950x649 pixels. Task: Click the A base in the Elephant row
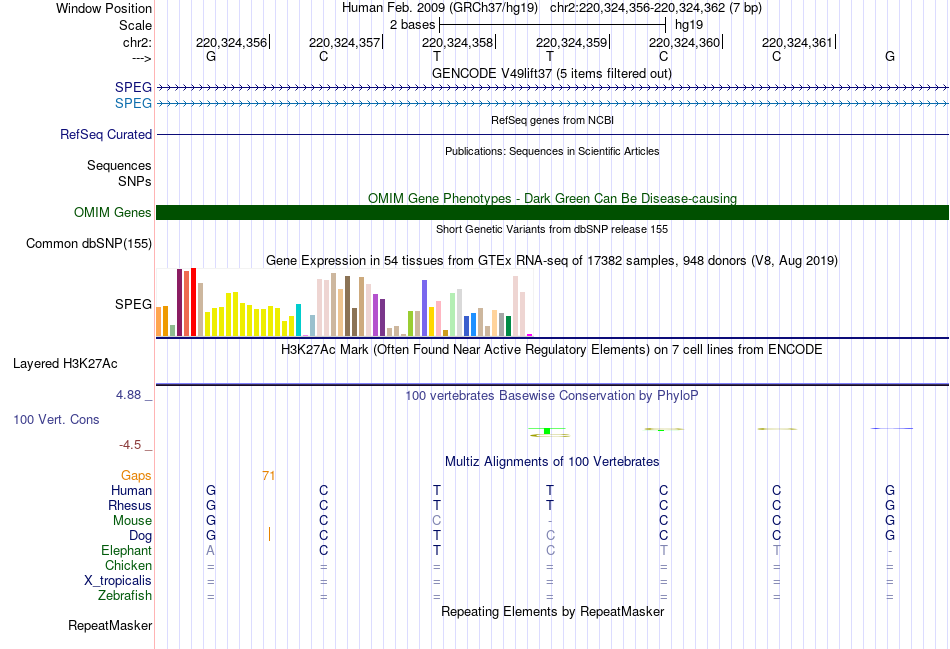[x=210, y=550]
